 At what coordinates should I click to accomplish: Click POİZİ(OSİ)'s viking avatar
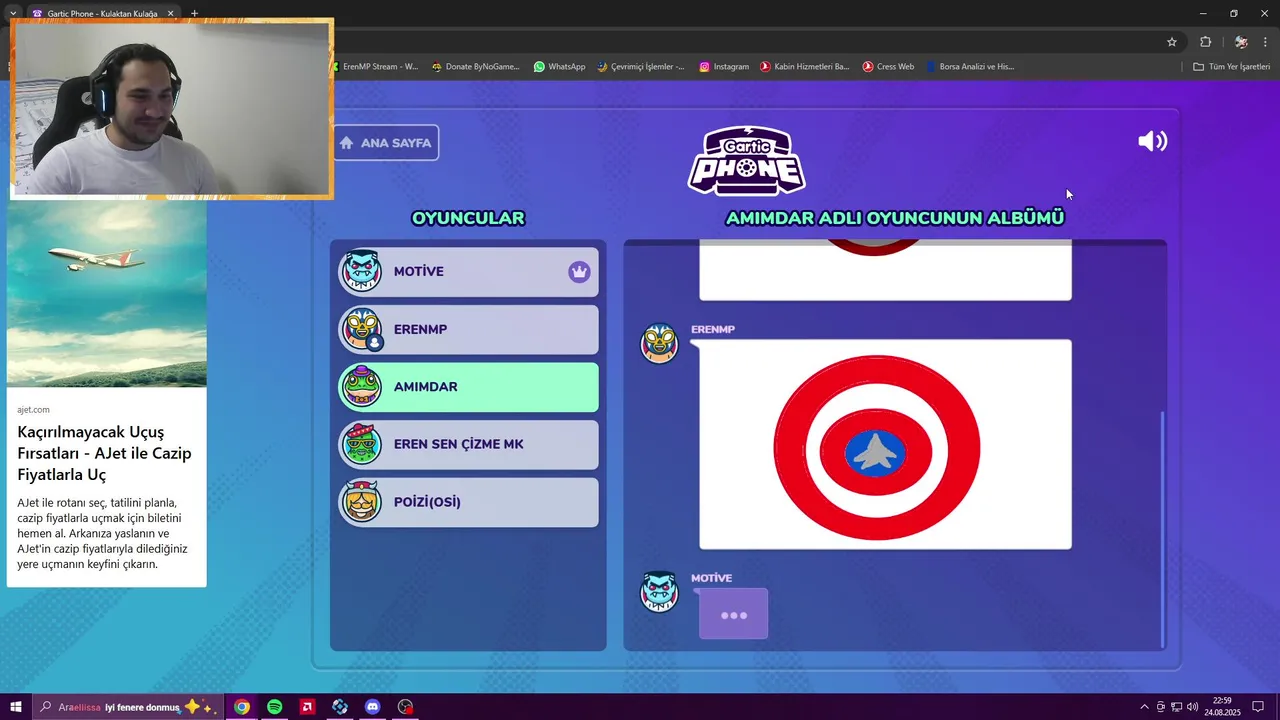pyautogui.click(x=361, y=502)
